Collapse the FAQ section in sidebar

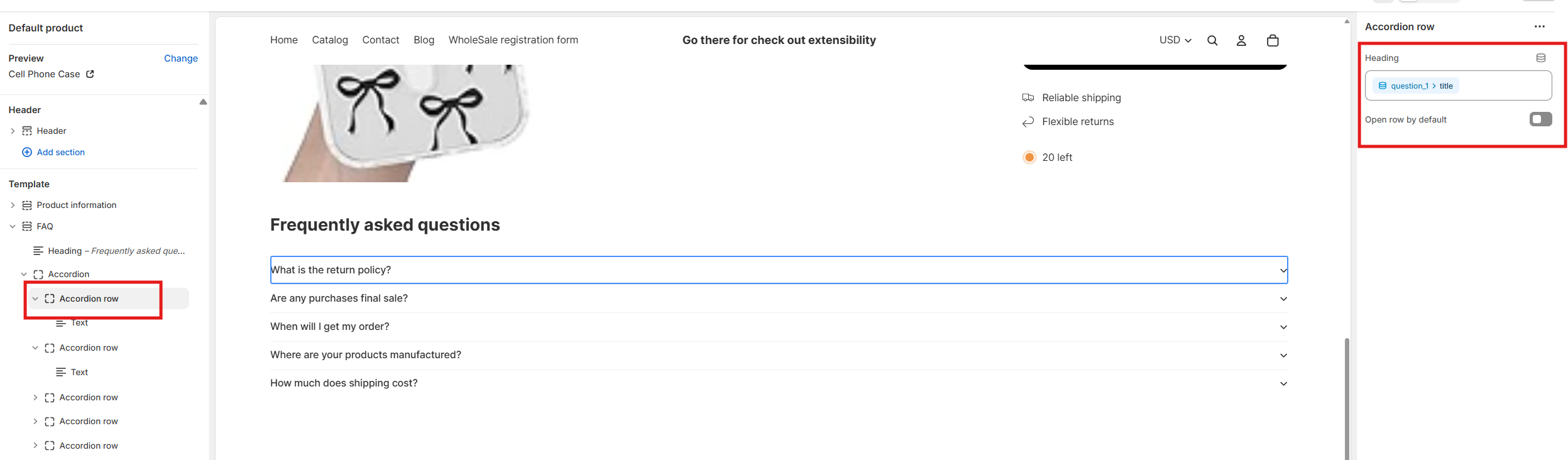(x=13, y=226)
